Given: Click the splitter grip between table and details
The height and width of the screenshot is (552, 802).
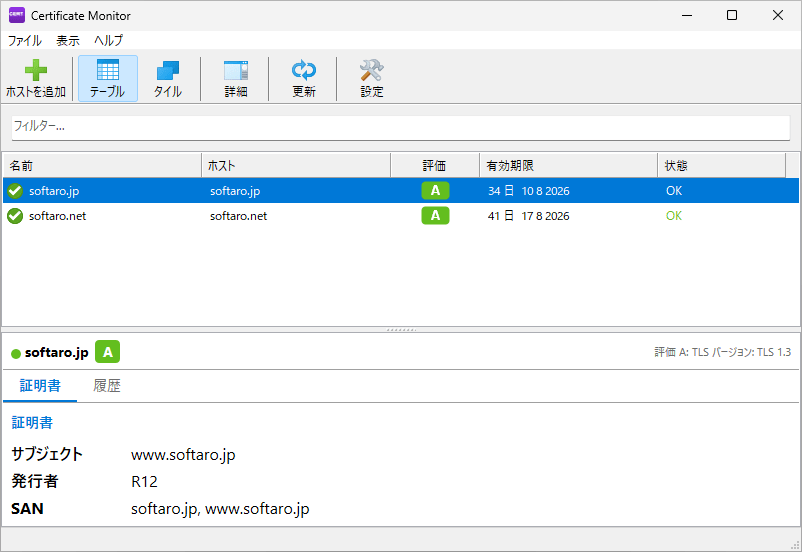Looking at the screenshot, I should [401, 330].
